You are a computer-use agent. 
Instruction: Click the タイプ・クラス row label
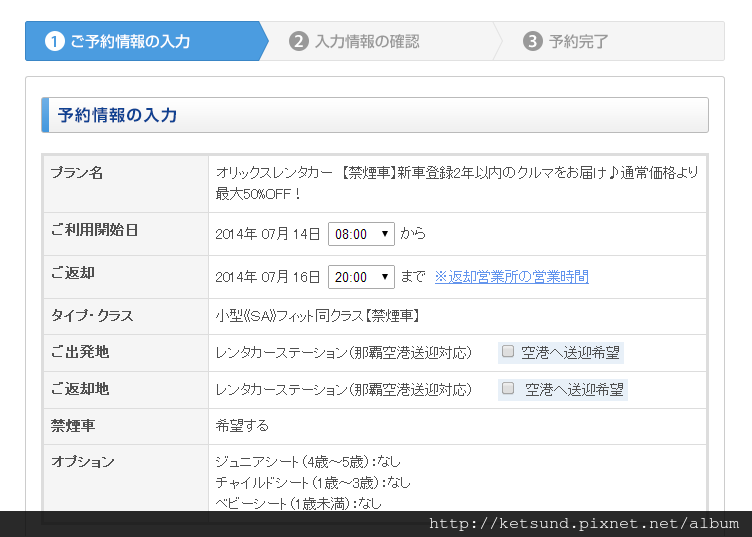pyautogui.click(x=92, y=315)
